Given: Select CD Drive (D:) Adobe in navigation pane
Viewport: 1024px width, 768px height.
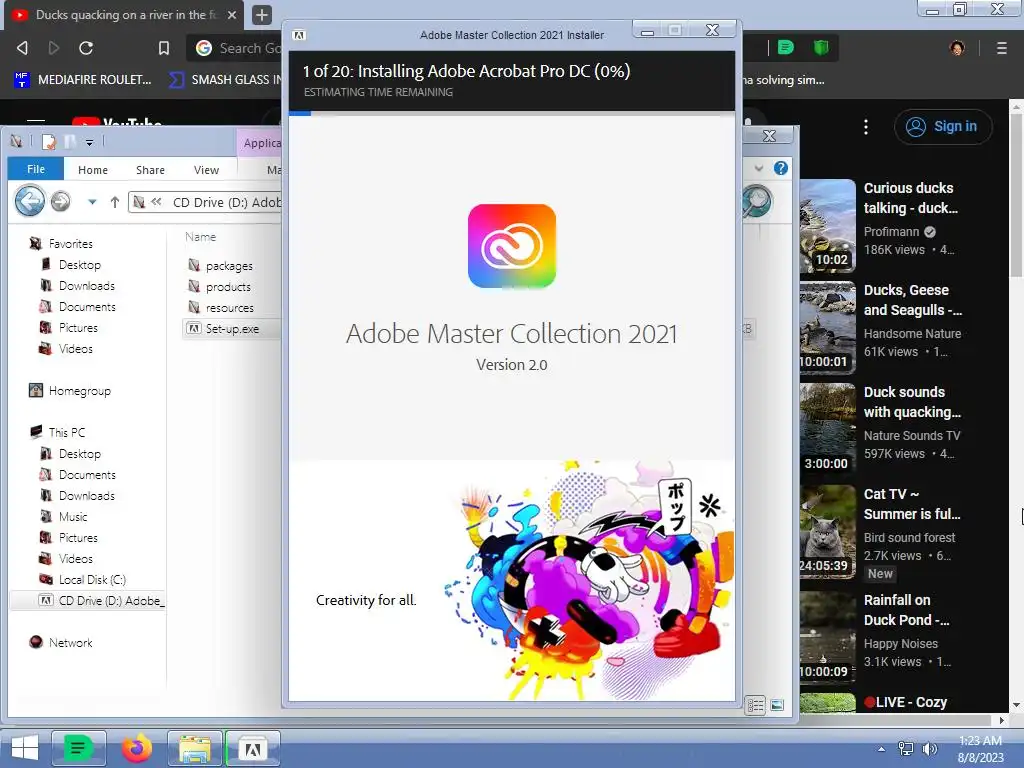Looking at the screenshot, I should pos(88,600).
